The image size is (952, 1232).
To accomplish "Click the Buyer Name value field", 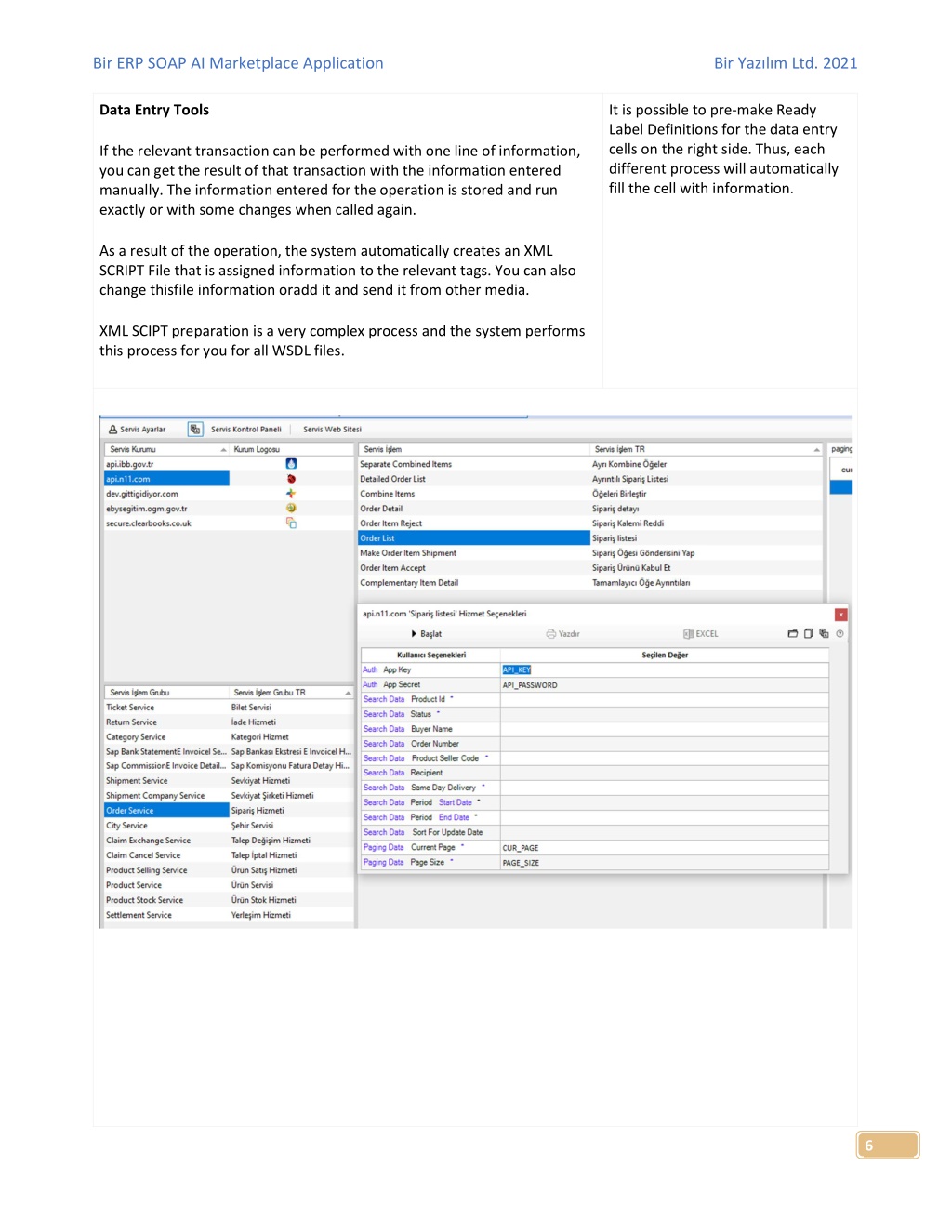I will [665, 729].
